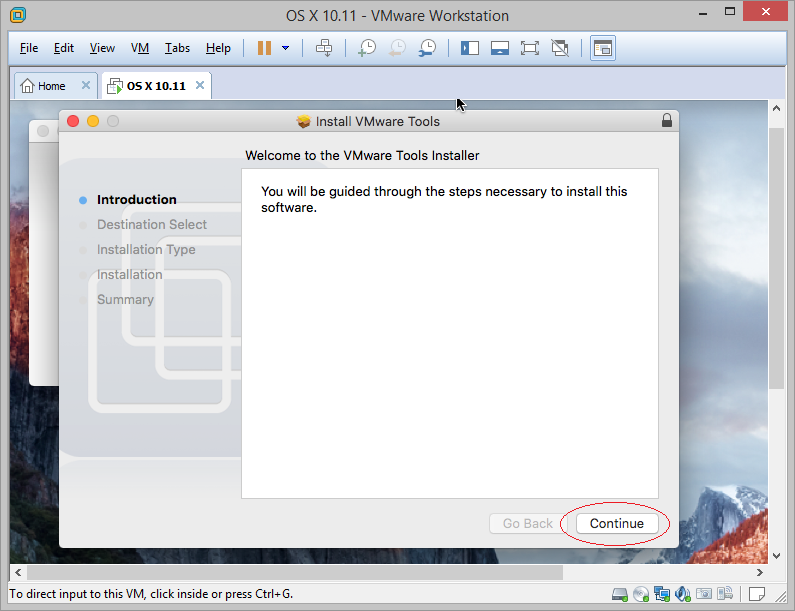
Task: Pause the virtual machine from the toolbar
Action: [264, 48]
